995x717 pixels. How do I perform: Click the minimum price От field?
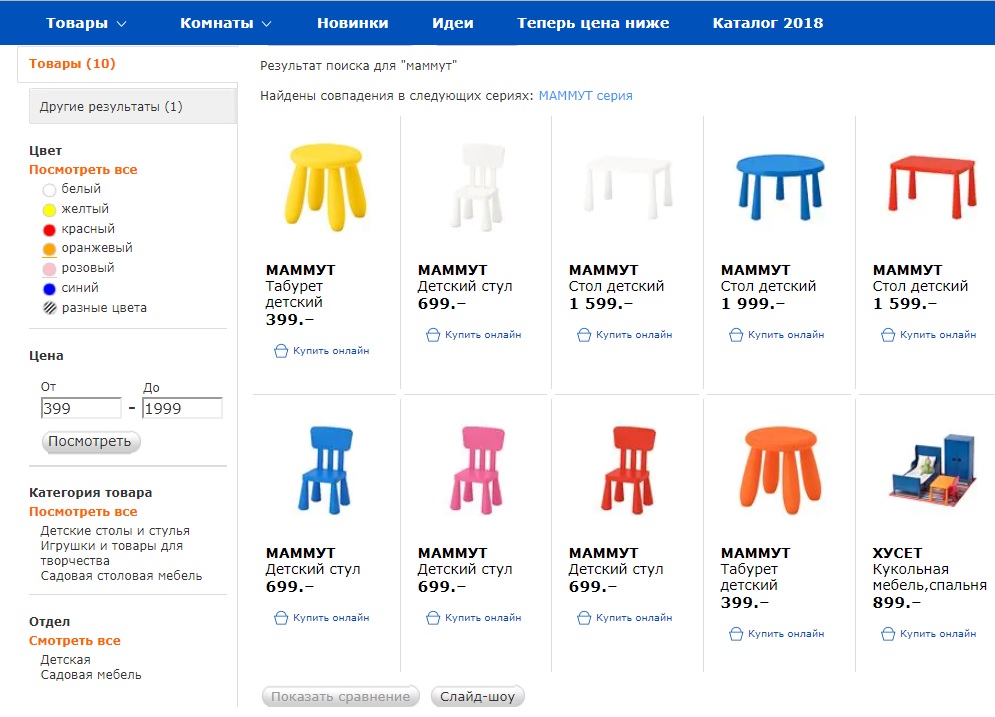point(81,408)
